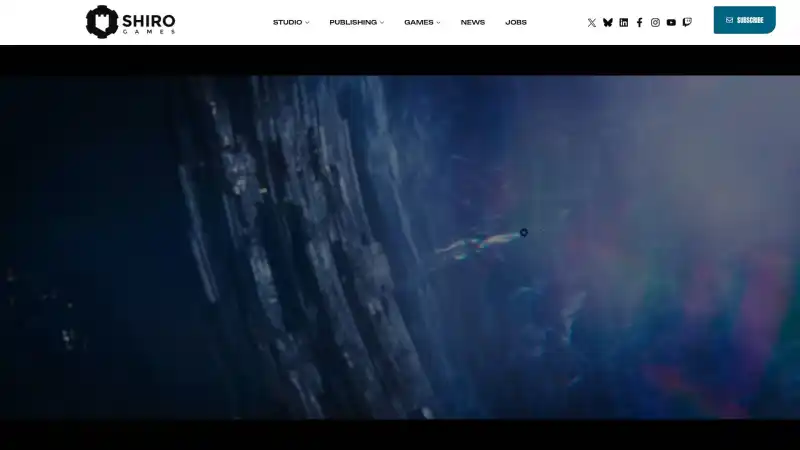Open the Twitch icon link

pos(687,22)
